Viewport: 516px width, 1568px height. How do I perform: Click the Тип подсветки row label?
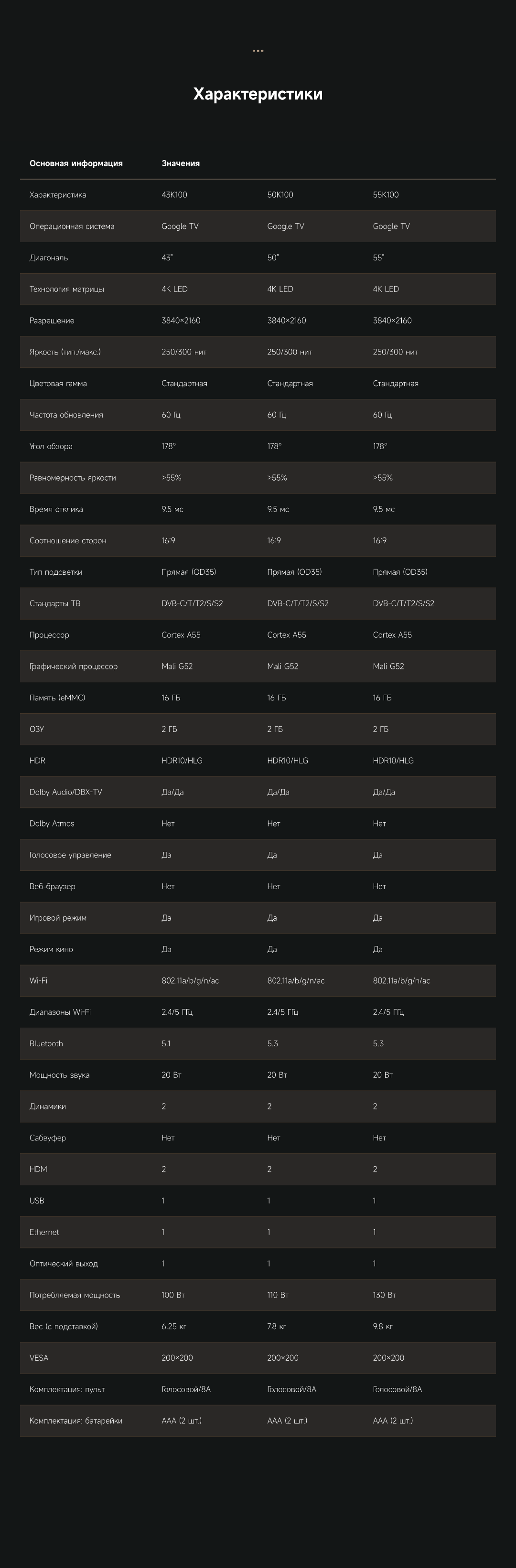pyautogui.click(x=56, y=572)
